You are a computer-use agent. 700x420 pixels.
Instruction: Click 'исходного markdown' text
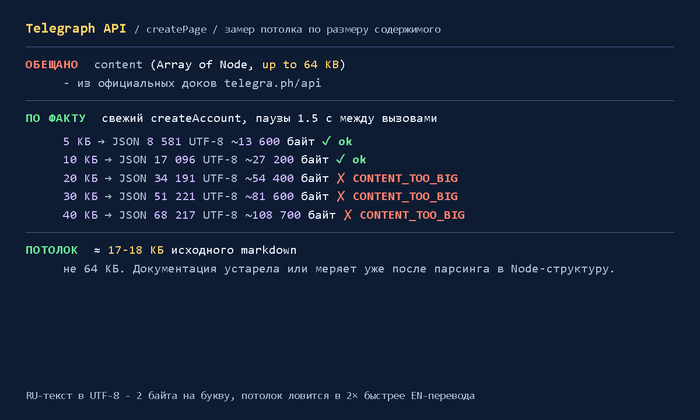[x=234, y=250]
